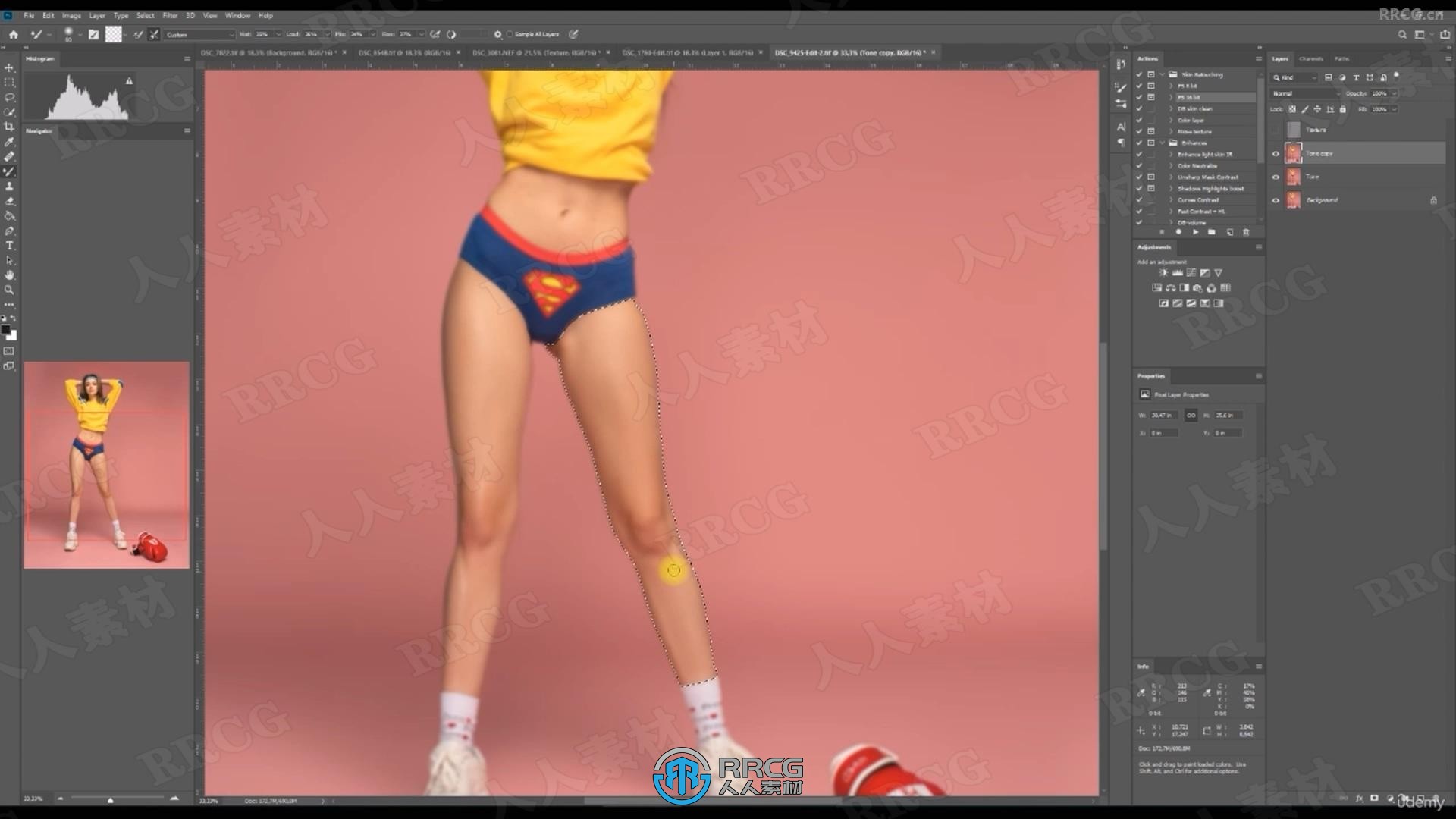Select the Rectangular Marquee tool
1456x819 pixels.
pos(9,83)
